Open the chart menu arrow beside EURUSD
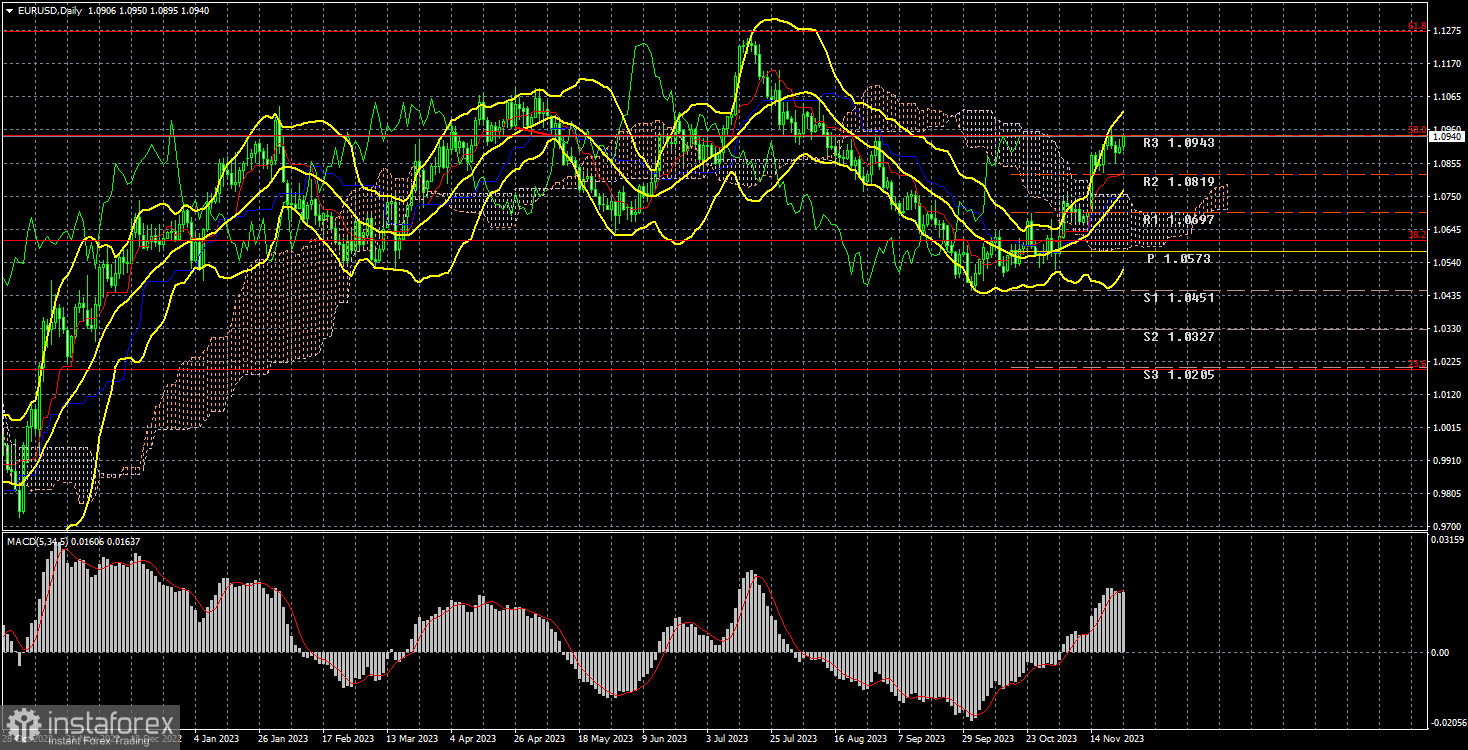The image size is (1468, 750). coord(9,11)
